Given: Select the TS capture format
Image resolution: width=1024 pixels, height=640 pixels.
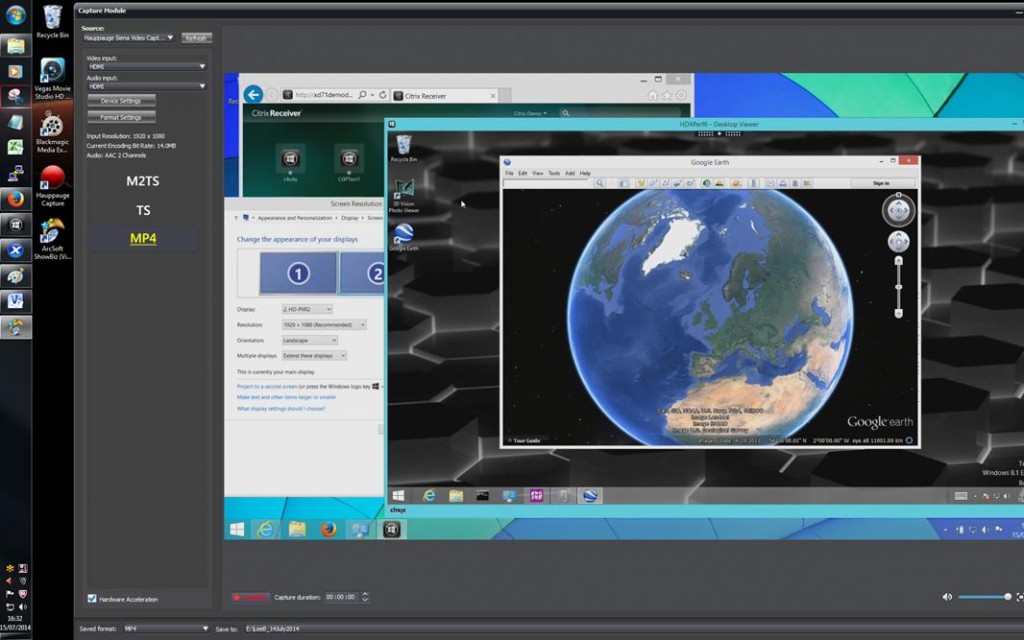Looking at the screenshot, I should pos(143,211).
